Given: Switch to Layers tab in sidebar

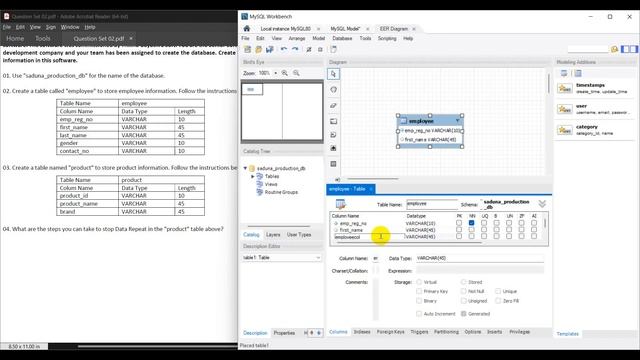Looking at the screenshot, I should coord(273,235).
